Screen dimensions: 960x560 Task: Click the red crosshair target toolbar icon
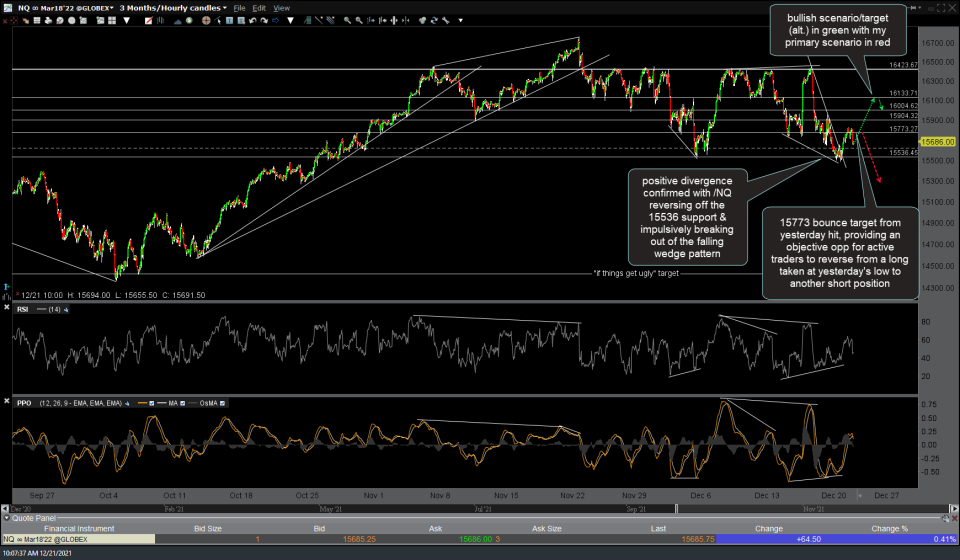click(14, 20)
